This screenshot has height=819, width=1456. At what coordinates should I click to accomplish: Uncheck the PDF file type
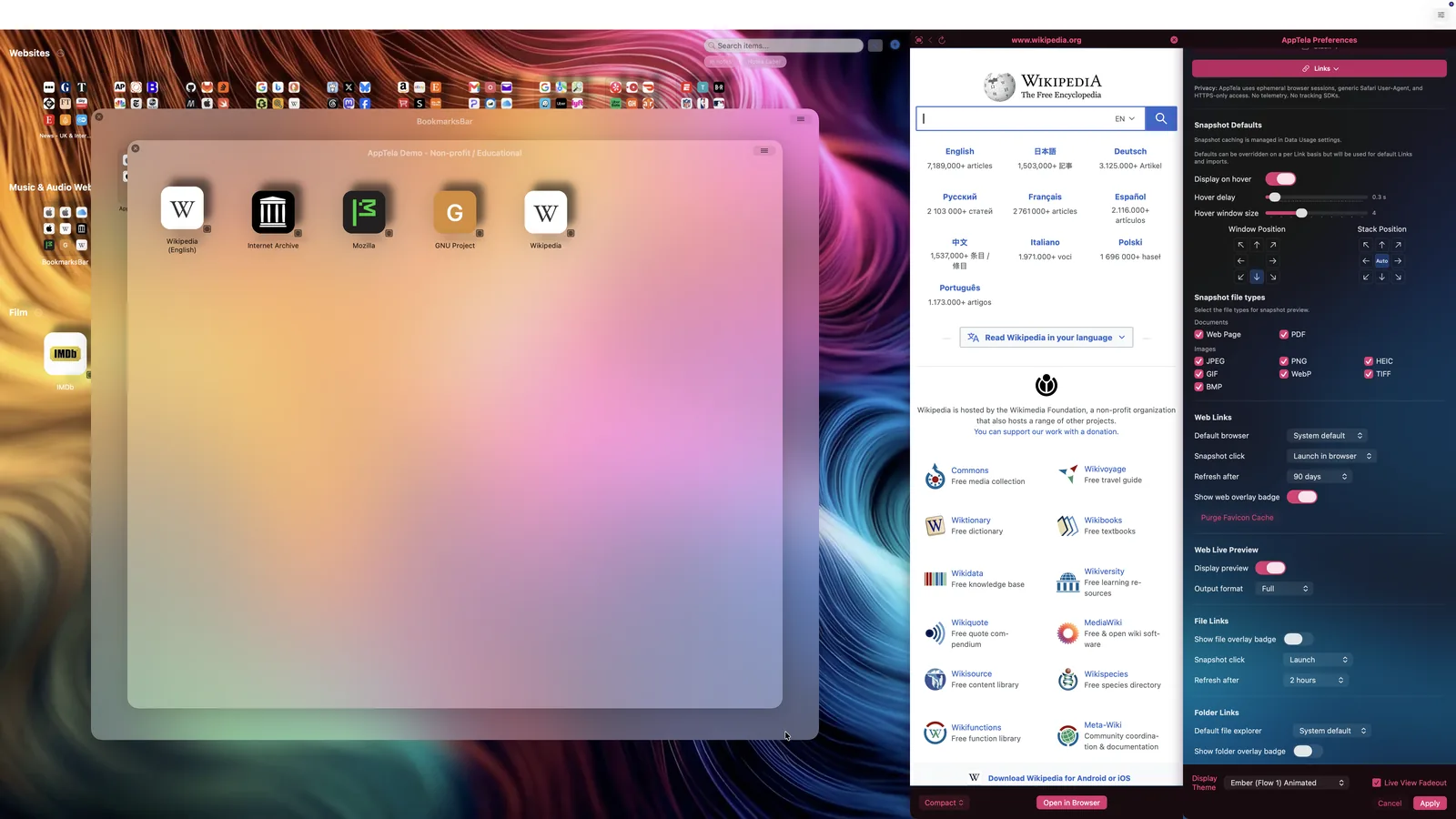coord(1284,335)
